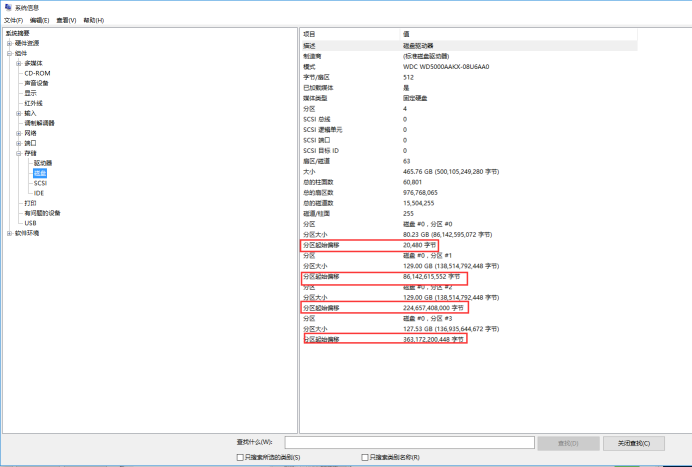Image resolution: width=692 pixels, height=467 pixels.
Task: Select the 有问题的设备 tree item
Action: [42, 213]
